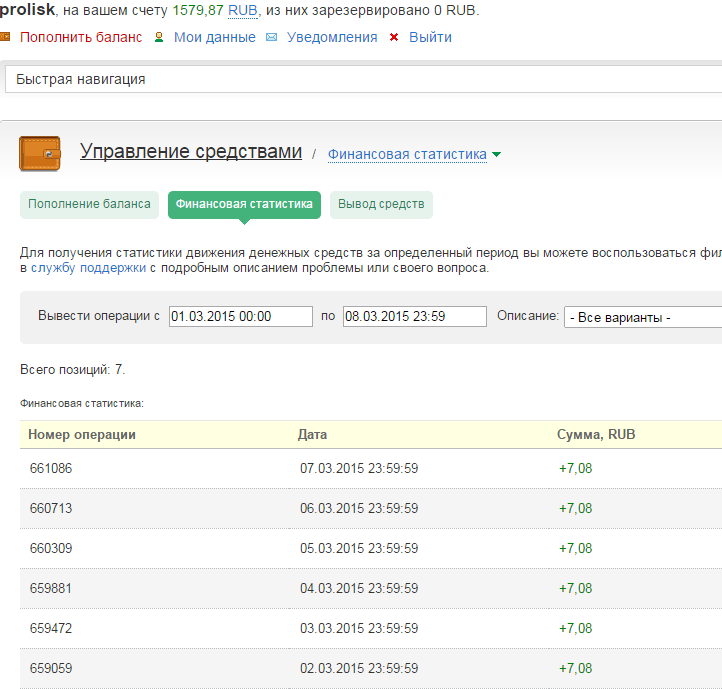The image size is (722, 689).
Task: Click the account balance 1579,87
Action: (x=198, y=10)
